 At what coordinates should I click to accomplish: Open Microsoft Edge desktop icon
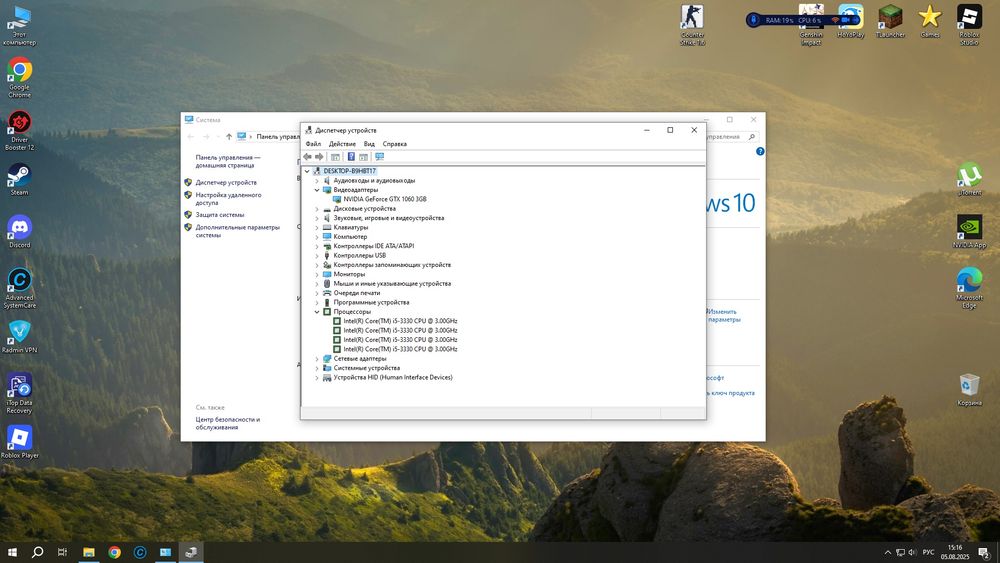point(969,288)
